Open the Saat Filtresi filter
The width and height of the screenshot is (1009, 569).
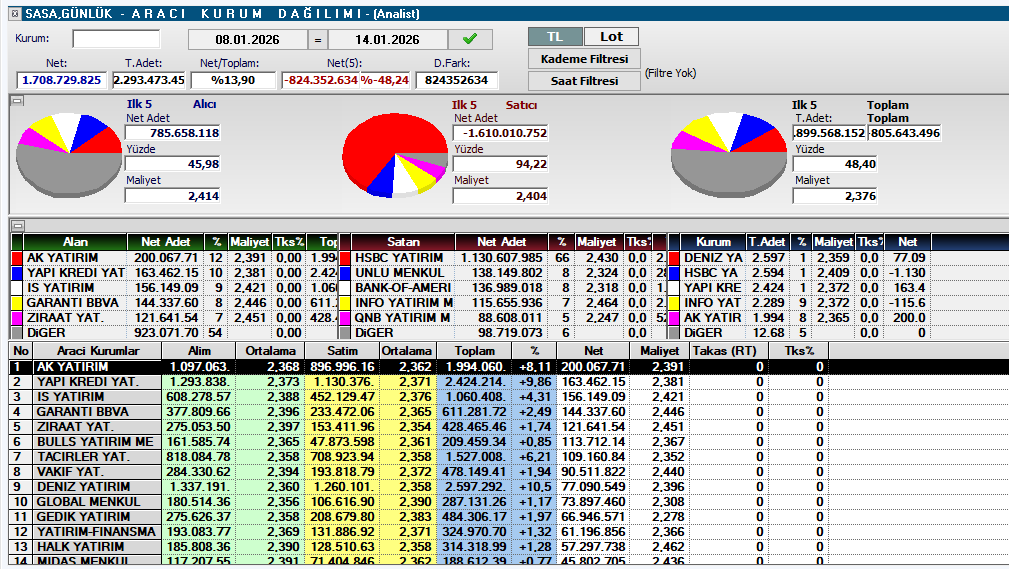click(584, 81)
